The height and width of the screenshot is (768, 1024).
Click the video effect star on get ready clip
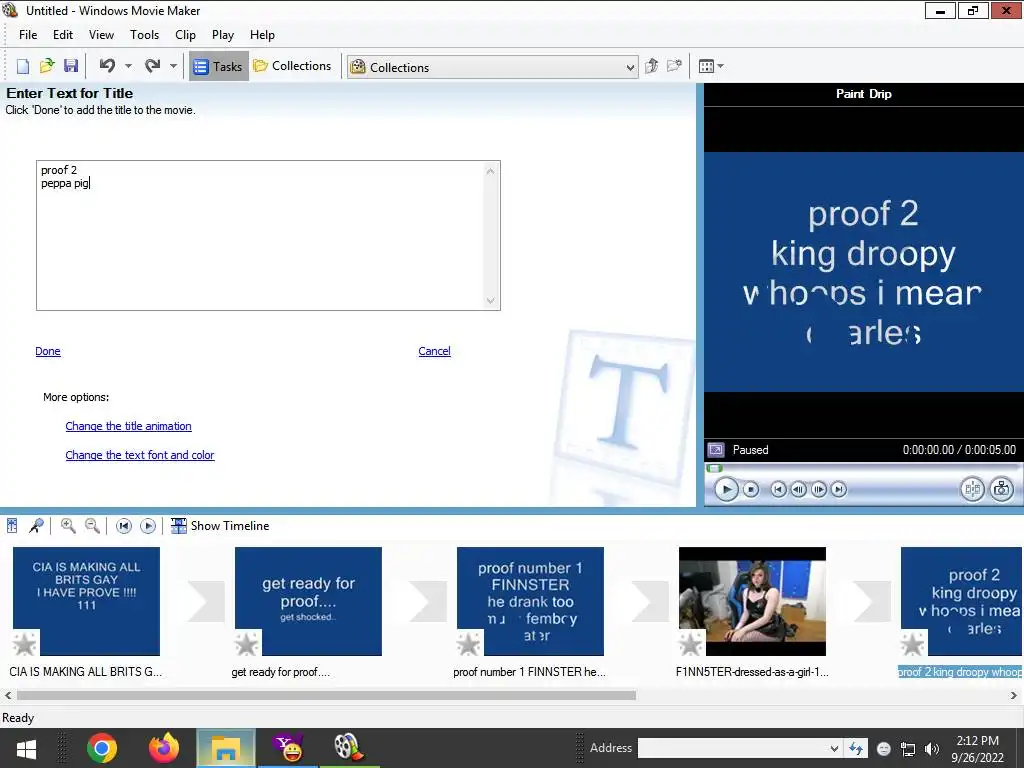point(247,644)
